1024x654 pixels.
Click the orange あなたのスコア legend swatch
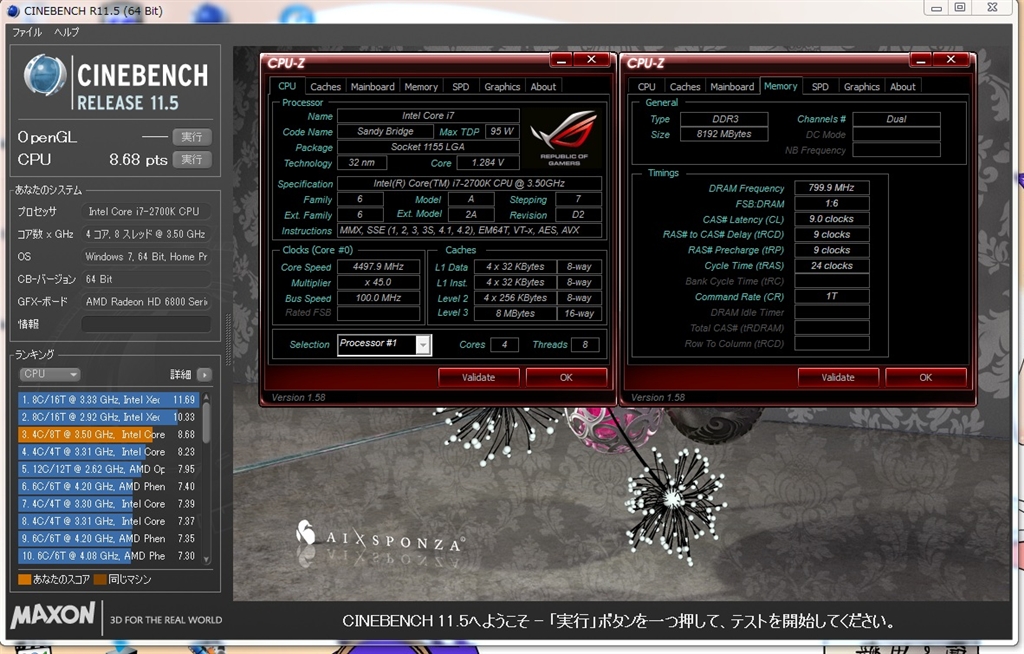click(x=25, y=580)
